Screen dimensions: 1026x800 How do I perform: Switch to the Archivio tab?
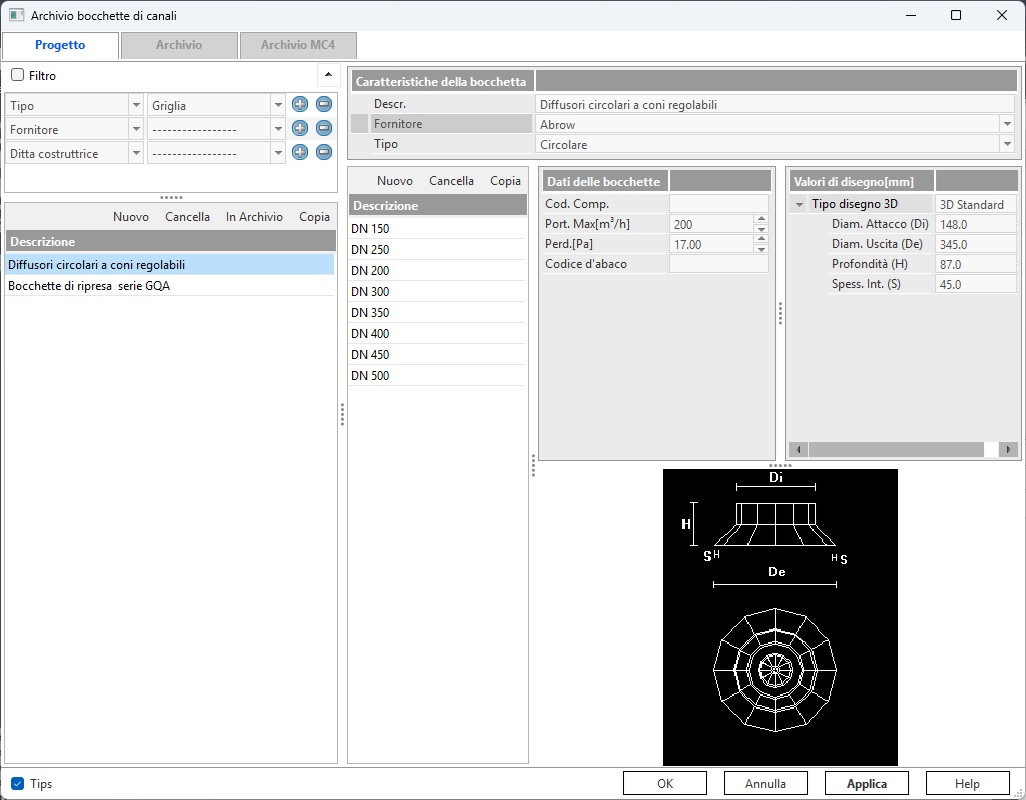pyautogui.click(x=179, y=45)
